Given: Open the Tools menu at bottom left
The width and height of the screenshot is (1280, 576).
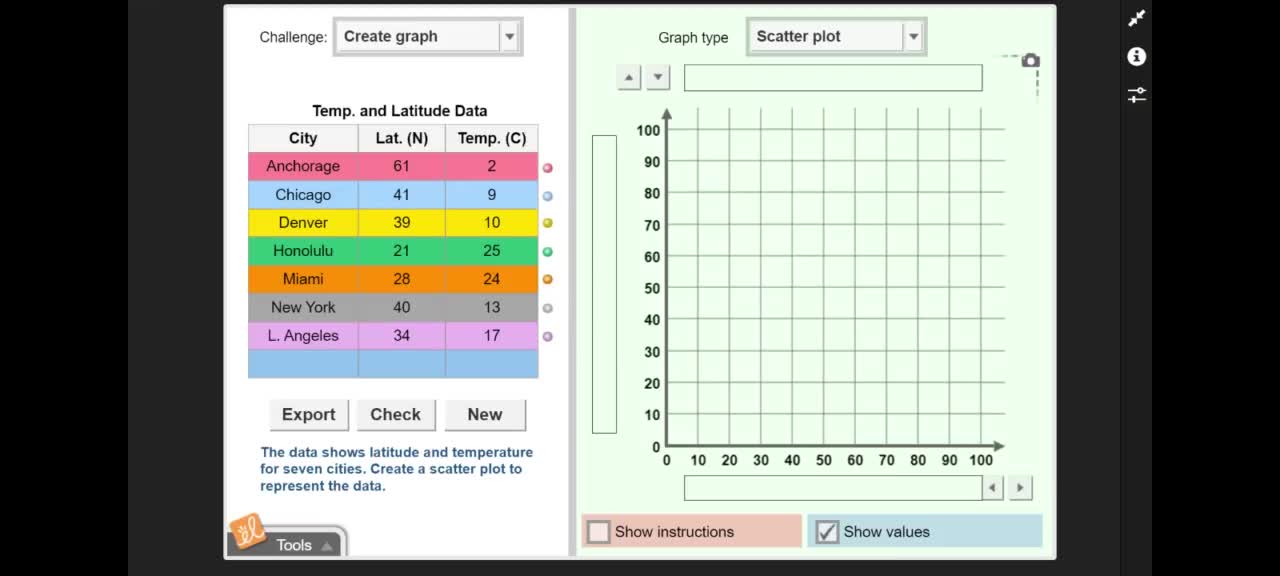Looking at the screenshot, I should [293, 545].
